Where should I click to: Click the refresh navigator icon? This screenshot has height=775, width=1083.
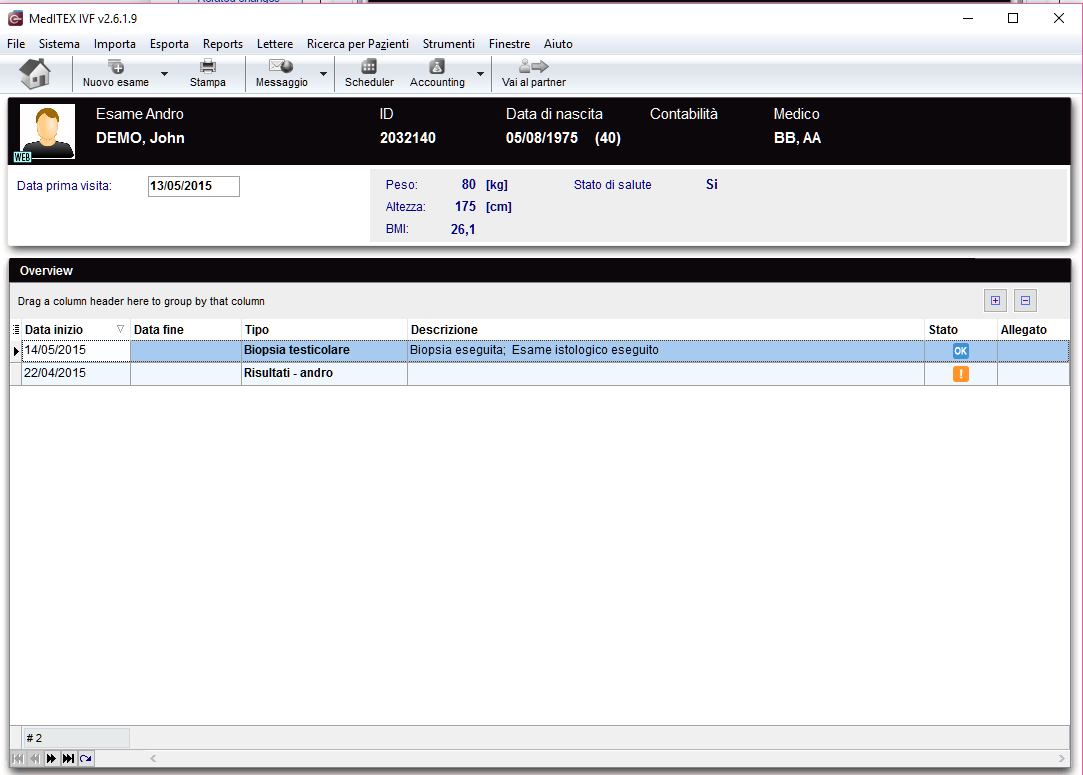point(86,758)
